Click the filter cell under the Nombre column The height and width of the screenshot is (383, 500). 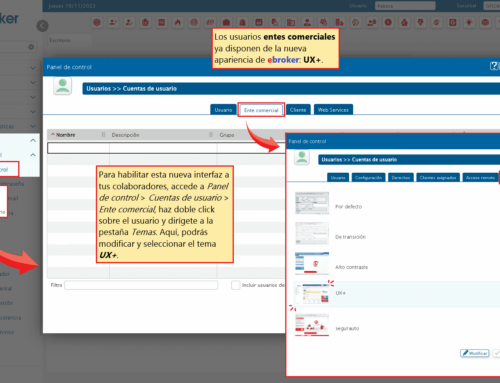79,148
